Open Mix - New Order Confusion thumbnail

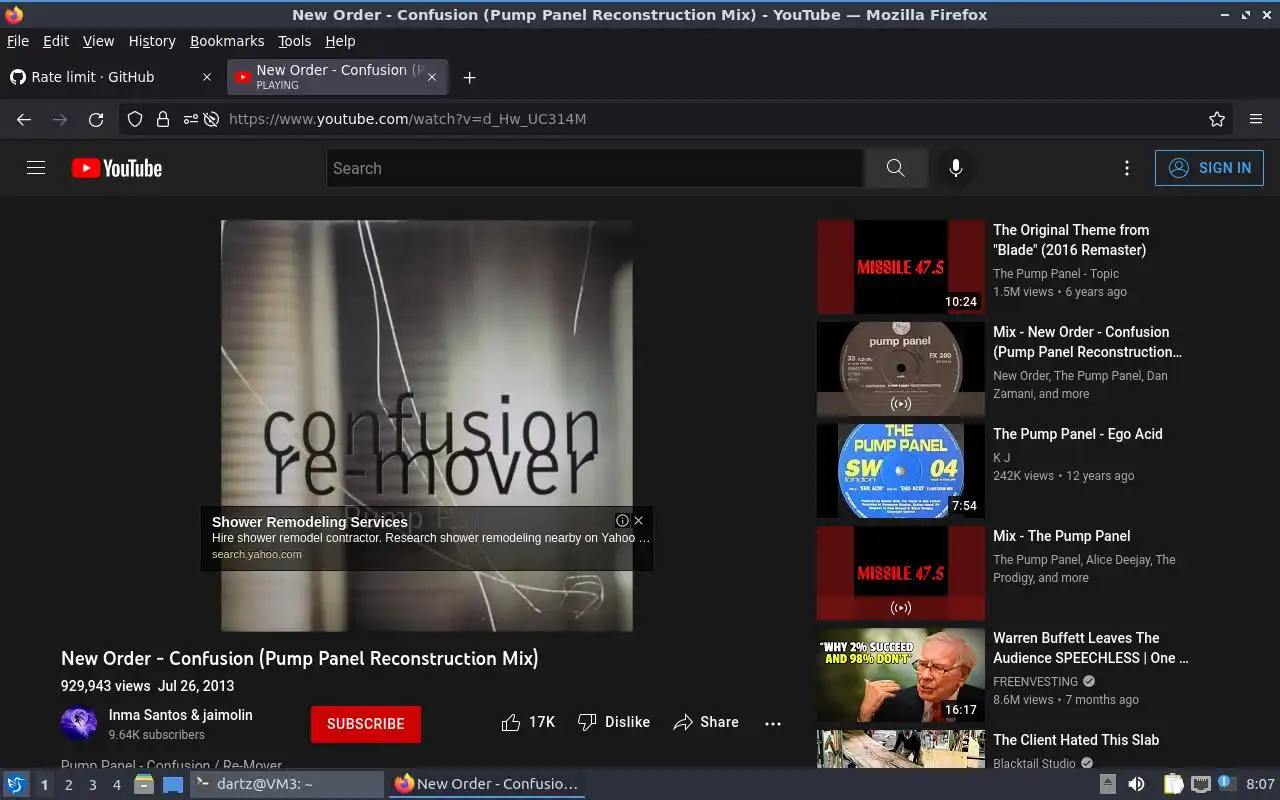901,369
